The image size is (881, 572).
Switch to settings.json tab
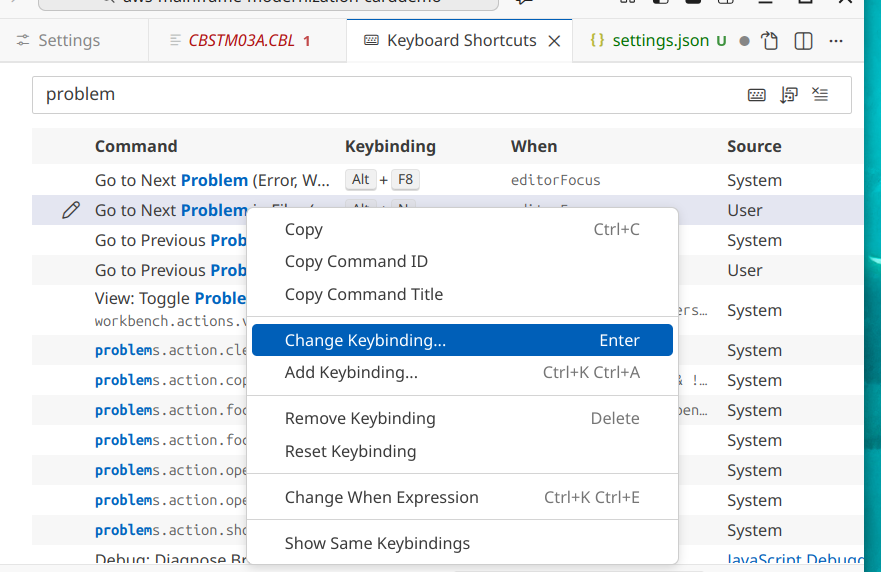click(660, 41)
